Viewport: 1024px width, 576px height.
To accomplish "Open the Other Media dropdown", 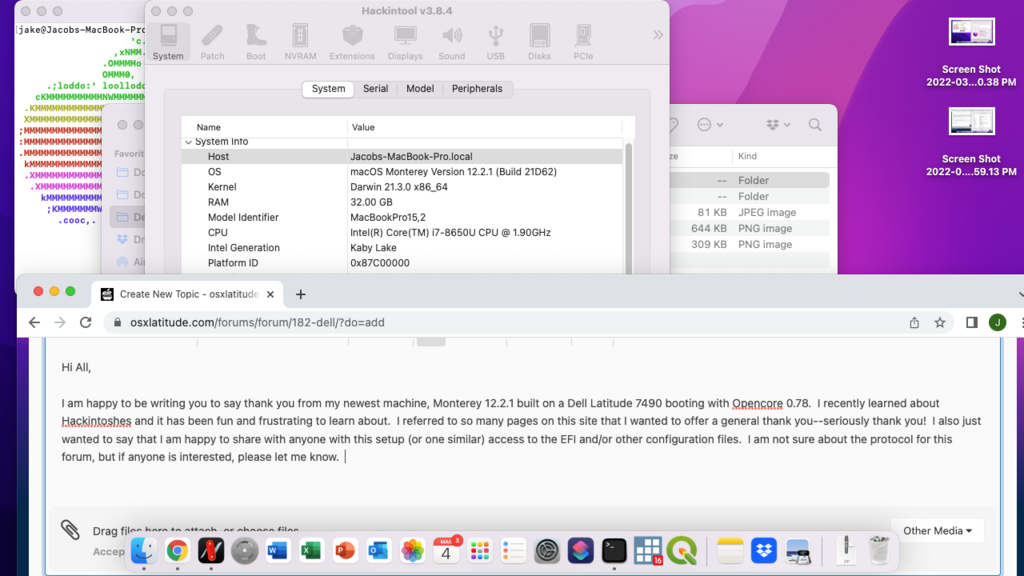I will (x=937, y=531).
